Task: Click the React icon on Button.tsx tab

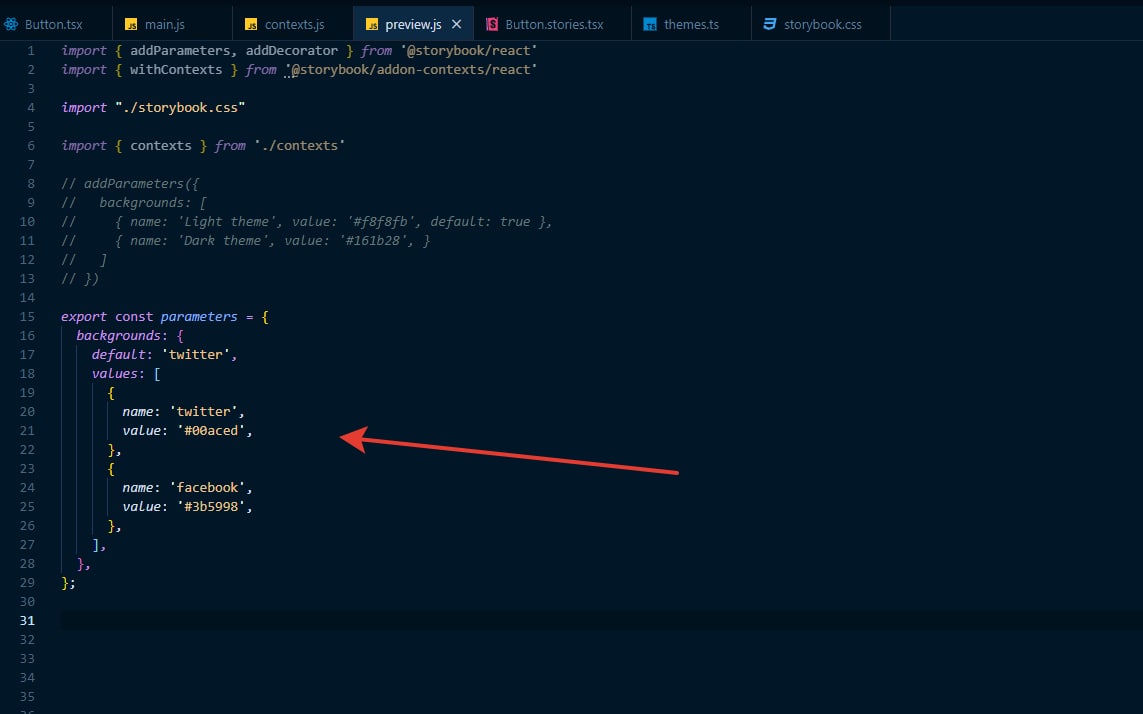Action: tap(11, 24)
